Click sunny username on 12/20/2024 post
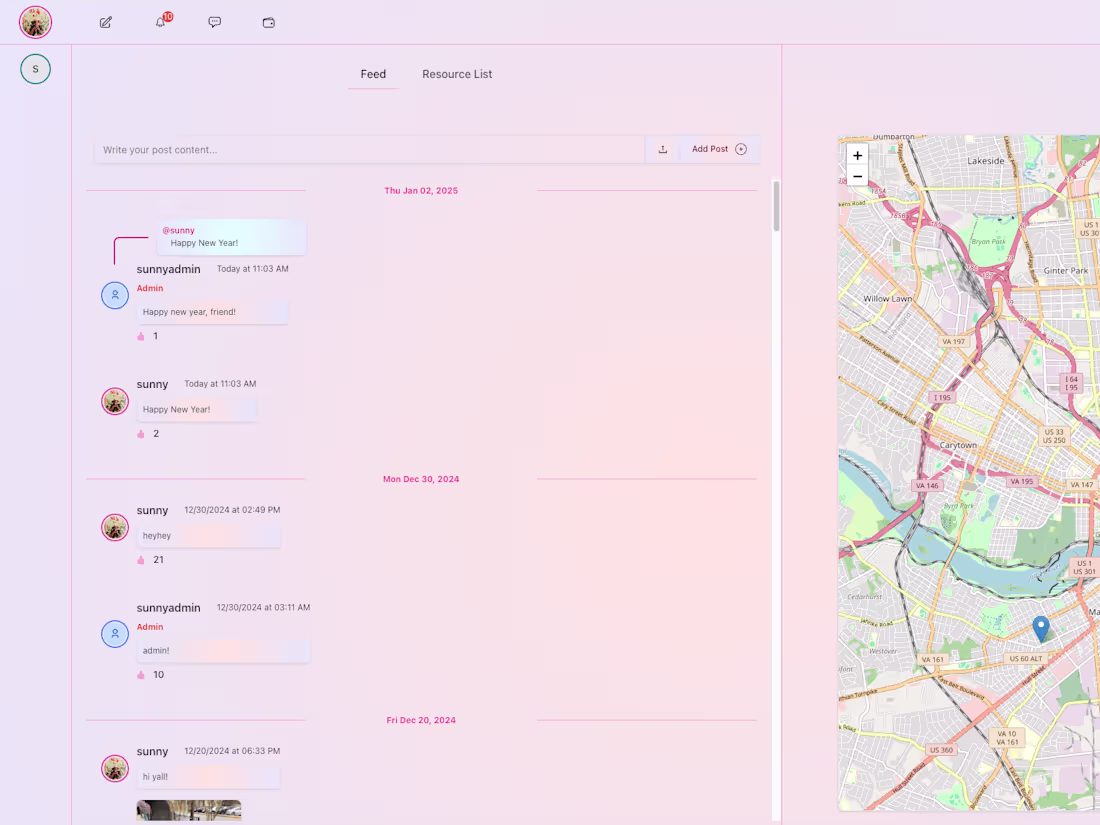 pyautogui.click(x=152, y=751)
